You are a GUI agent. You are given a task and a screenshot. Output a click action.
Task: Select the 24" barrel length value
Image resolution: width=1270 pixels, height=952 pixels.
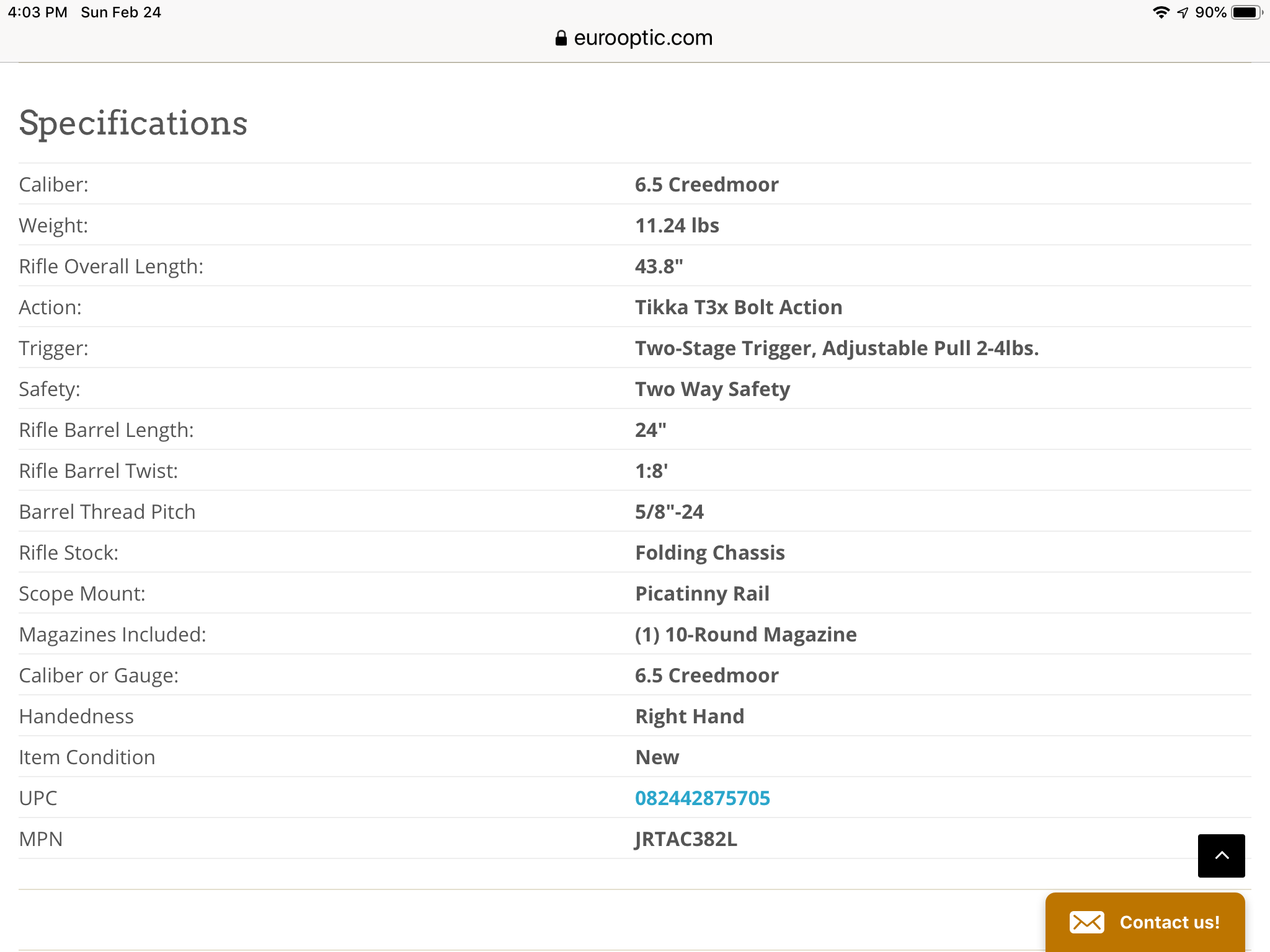[651, 430]
